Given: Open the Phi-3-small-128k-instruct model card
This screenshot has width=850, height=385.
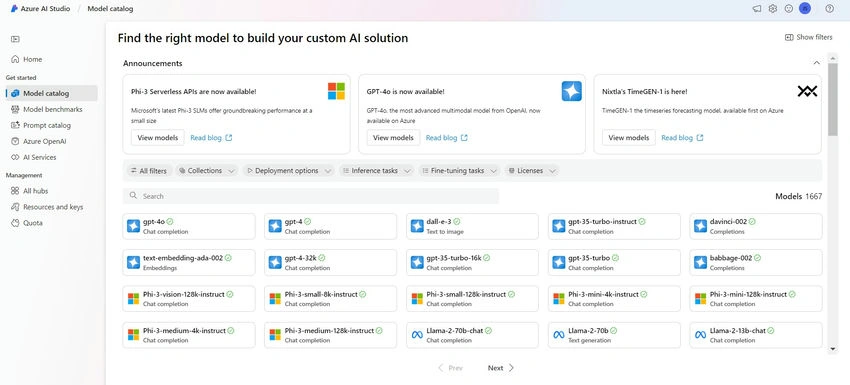Looking at the screenshot, I should [x=472, y=299].
